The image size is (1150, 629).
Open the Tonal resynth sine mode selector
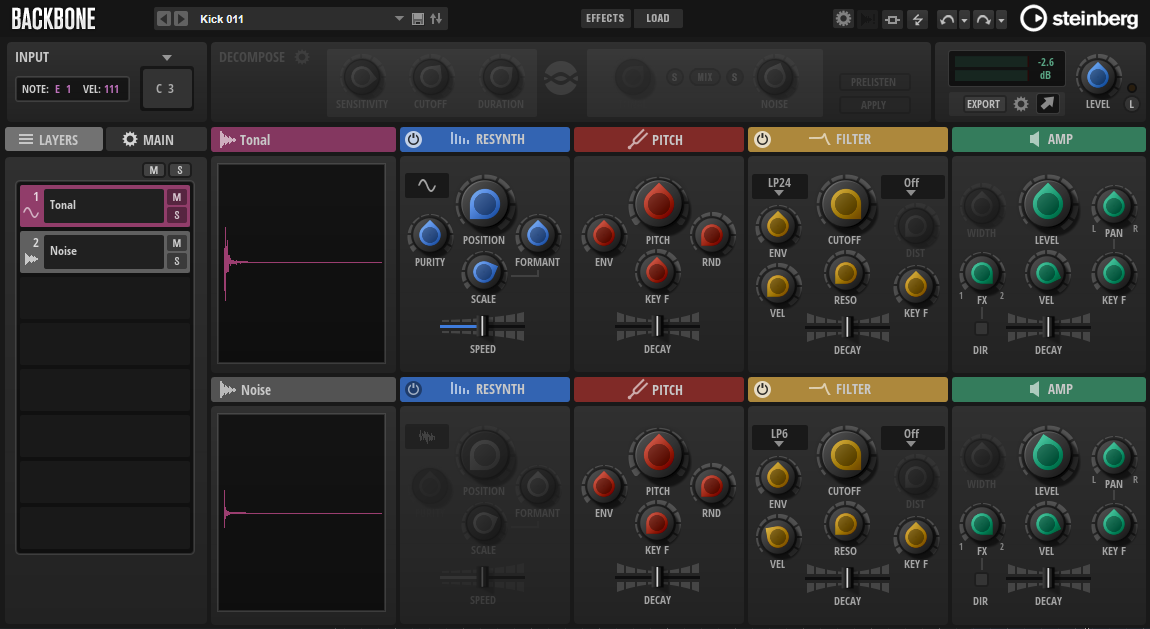coord(427,186)
